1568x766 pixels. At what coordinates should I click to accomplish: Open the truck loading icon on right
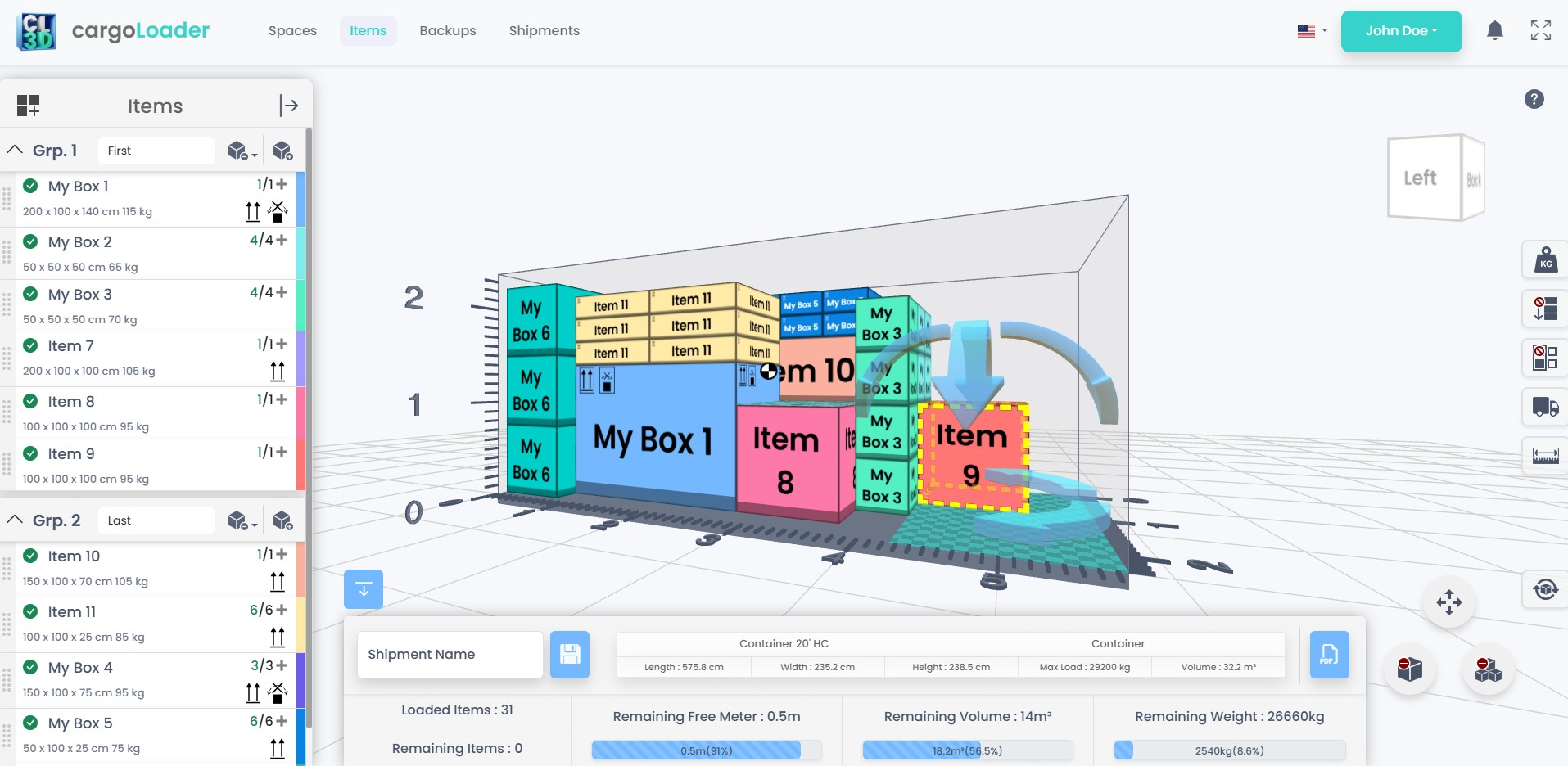click(1544, 407)
